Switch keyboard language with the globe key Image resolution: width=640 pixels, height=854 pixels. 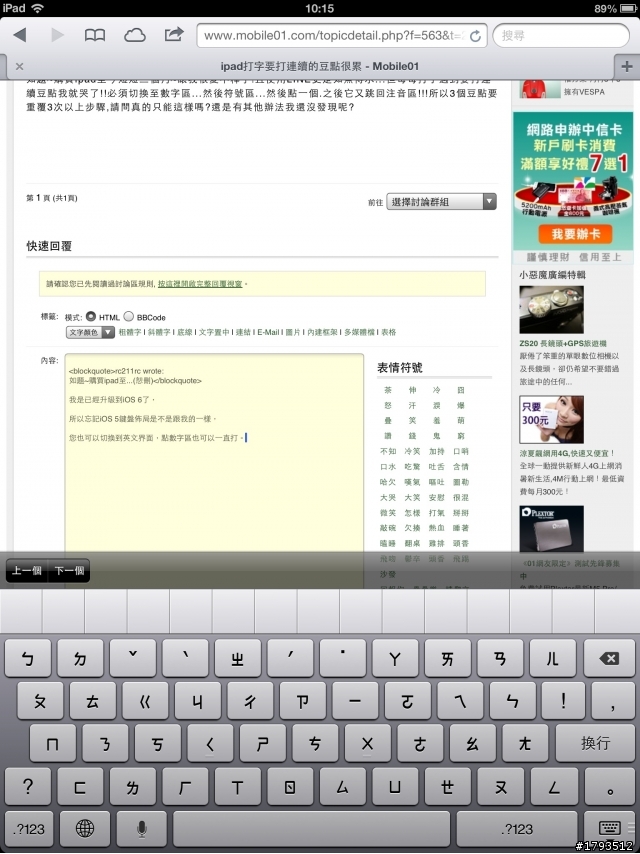pos(84,828)
